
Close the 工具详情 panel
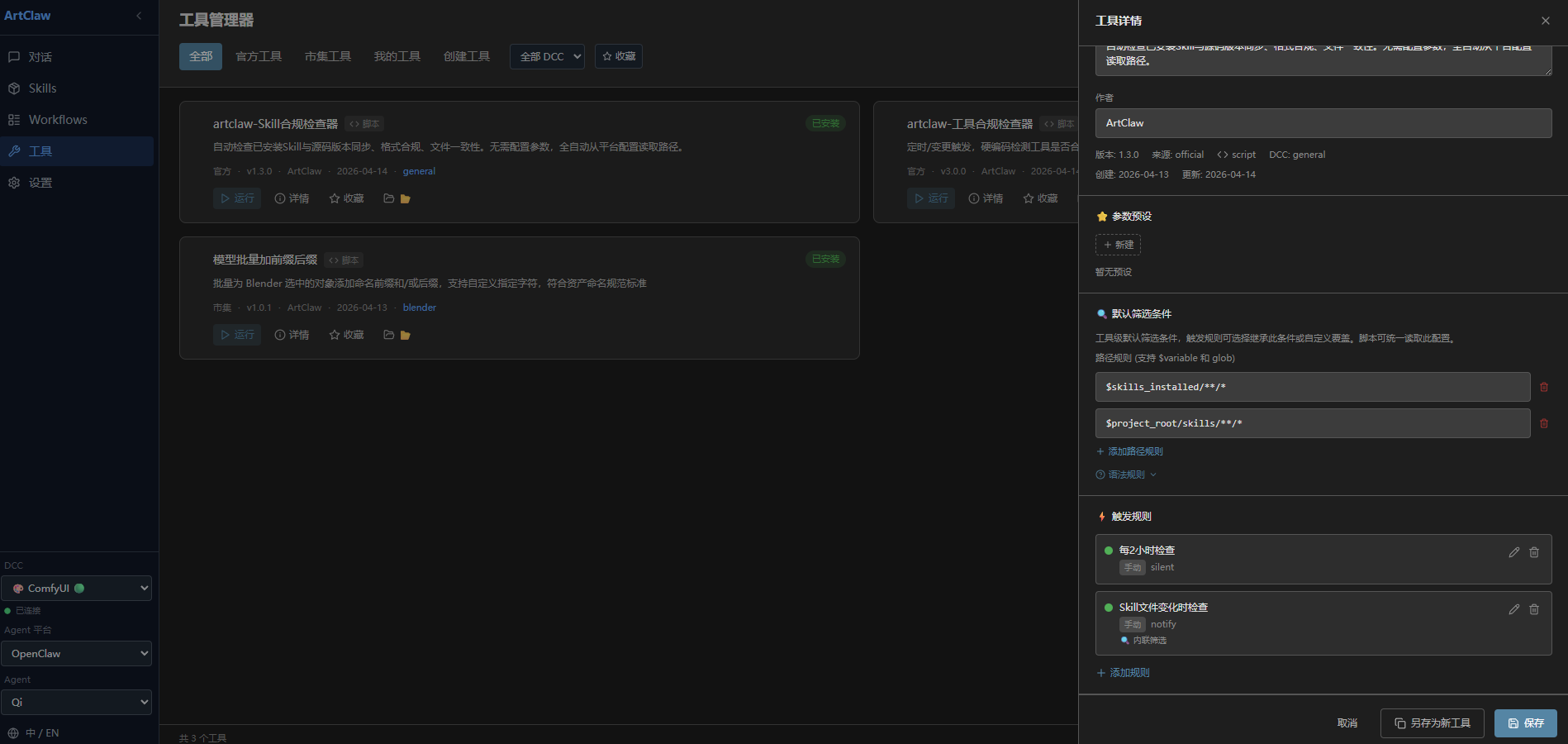[x=1545, y=21]
